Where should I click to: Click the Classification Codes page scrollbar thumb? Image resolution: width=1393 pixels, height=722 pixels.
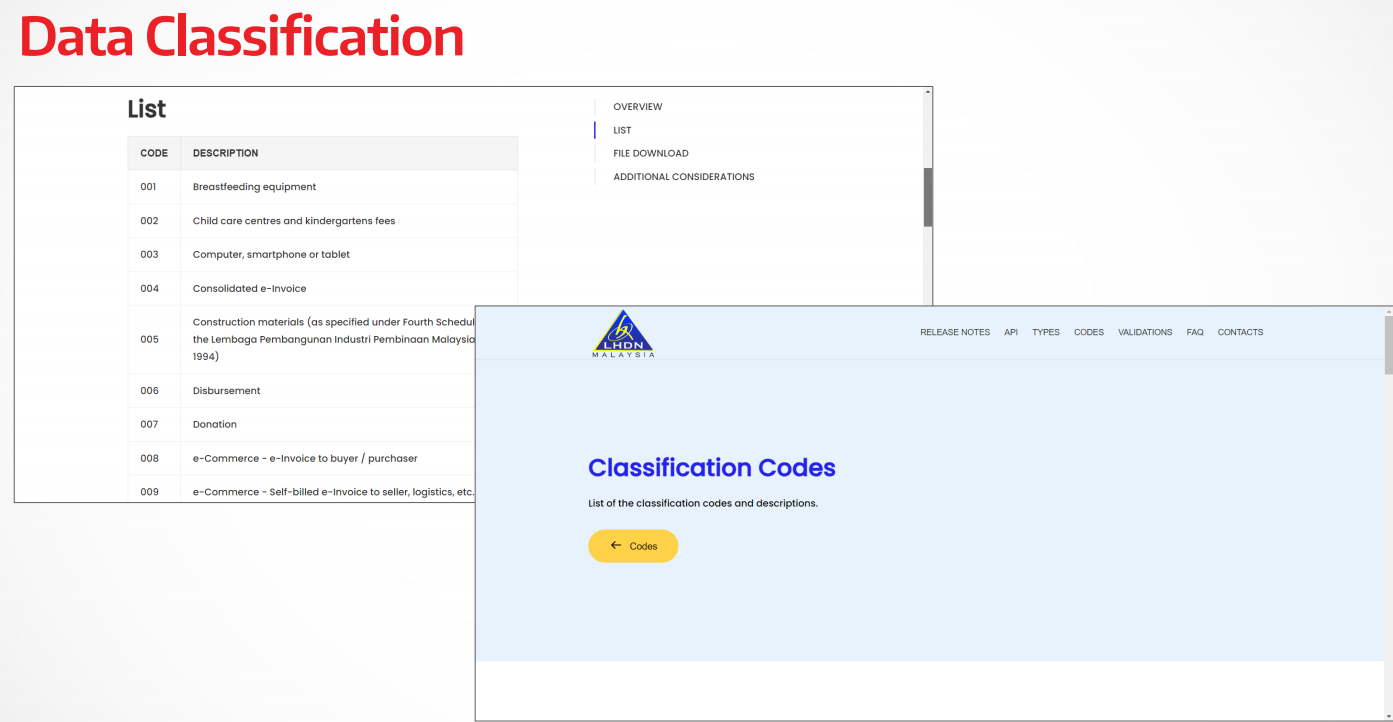(1387, 345)
